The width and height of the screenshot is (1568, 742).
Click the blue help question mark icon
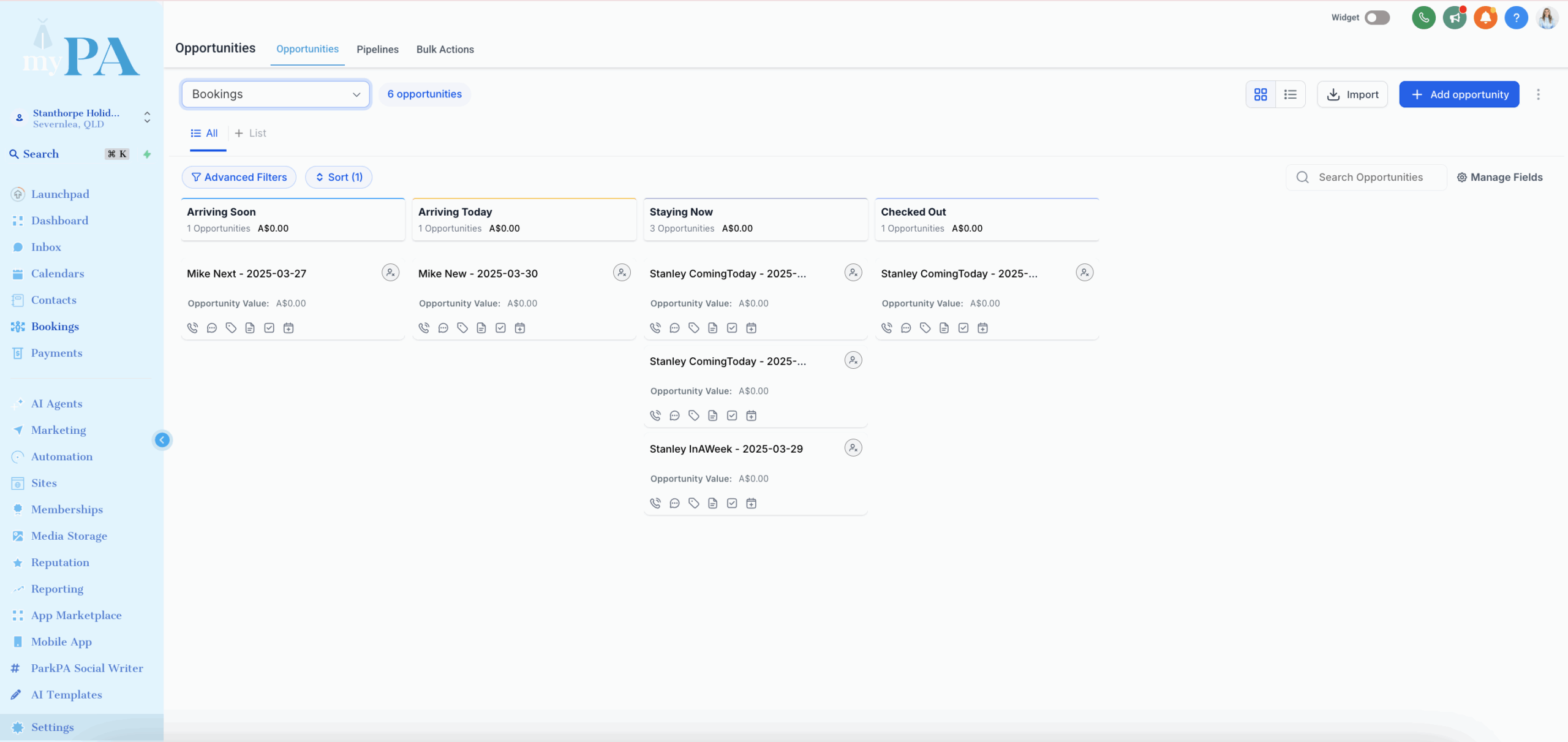[x=1516, y=18]
